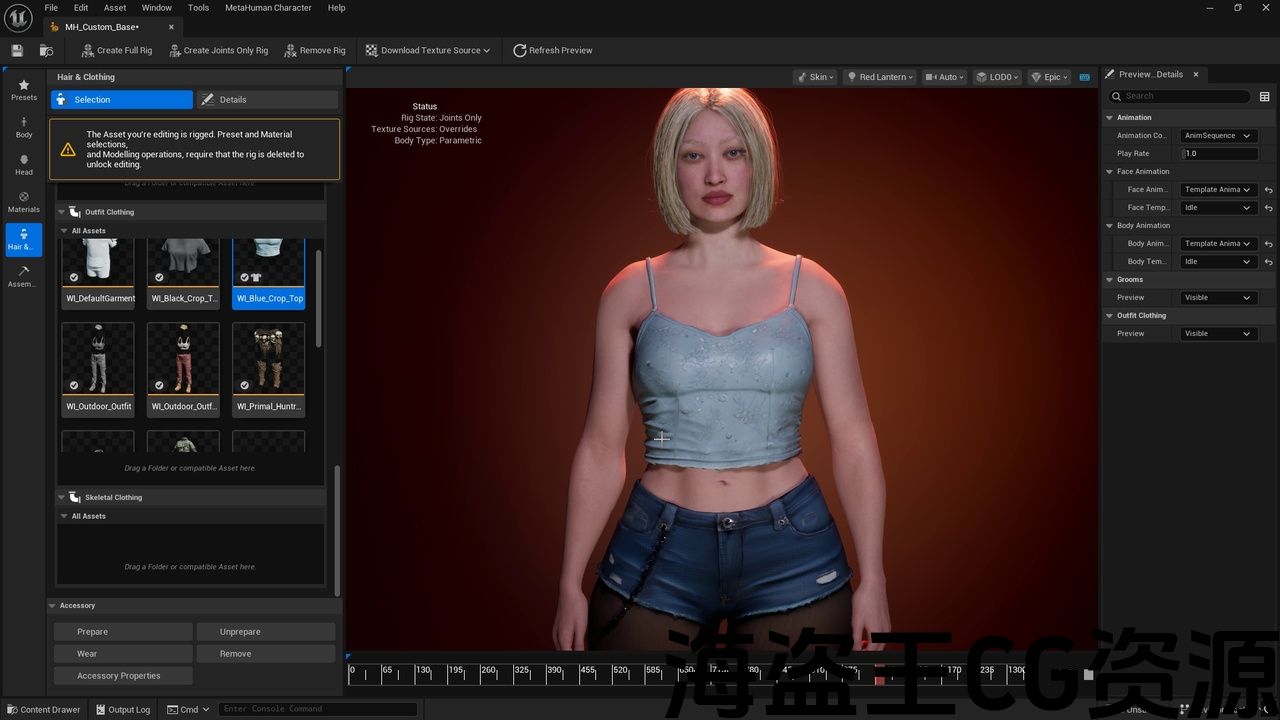This screenshot has height=720, width=1280.
Task: Open the Assemble section with hammer icon
Action: point(24,276)
